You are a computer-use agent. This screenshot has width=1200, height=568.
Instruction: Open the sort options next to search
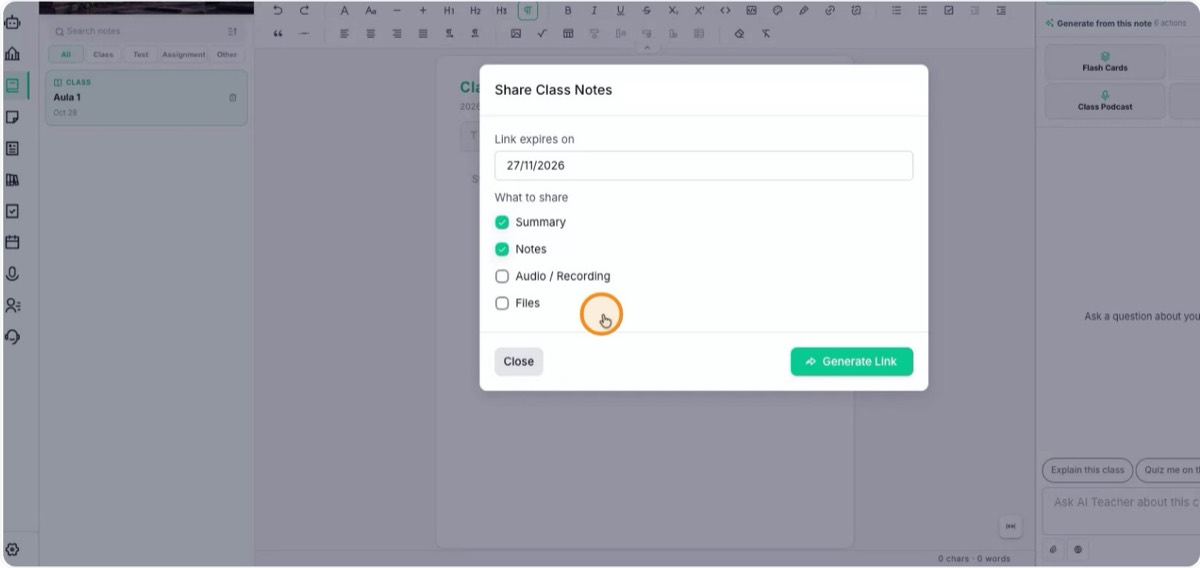(233, 31)
